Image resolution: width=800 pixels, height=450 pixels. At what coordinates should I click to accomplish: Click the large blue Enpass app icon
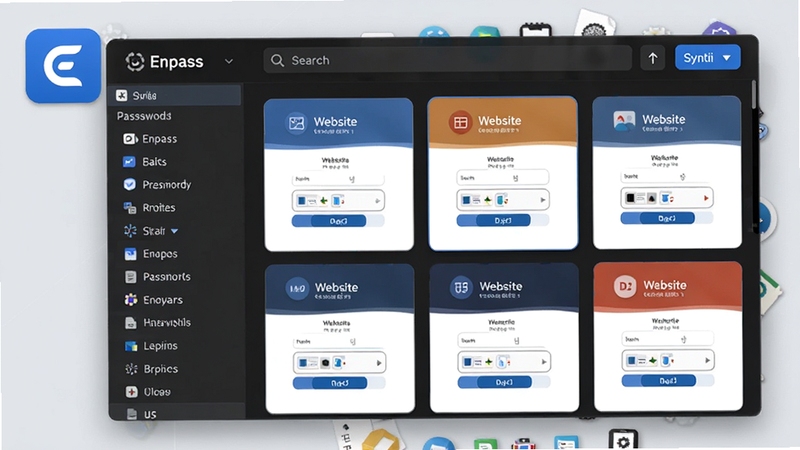pyautogui.click(x=63, y=66)
